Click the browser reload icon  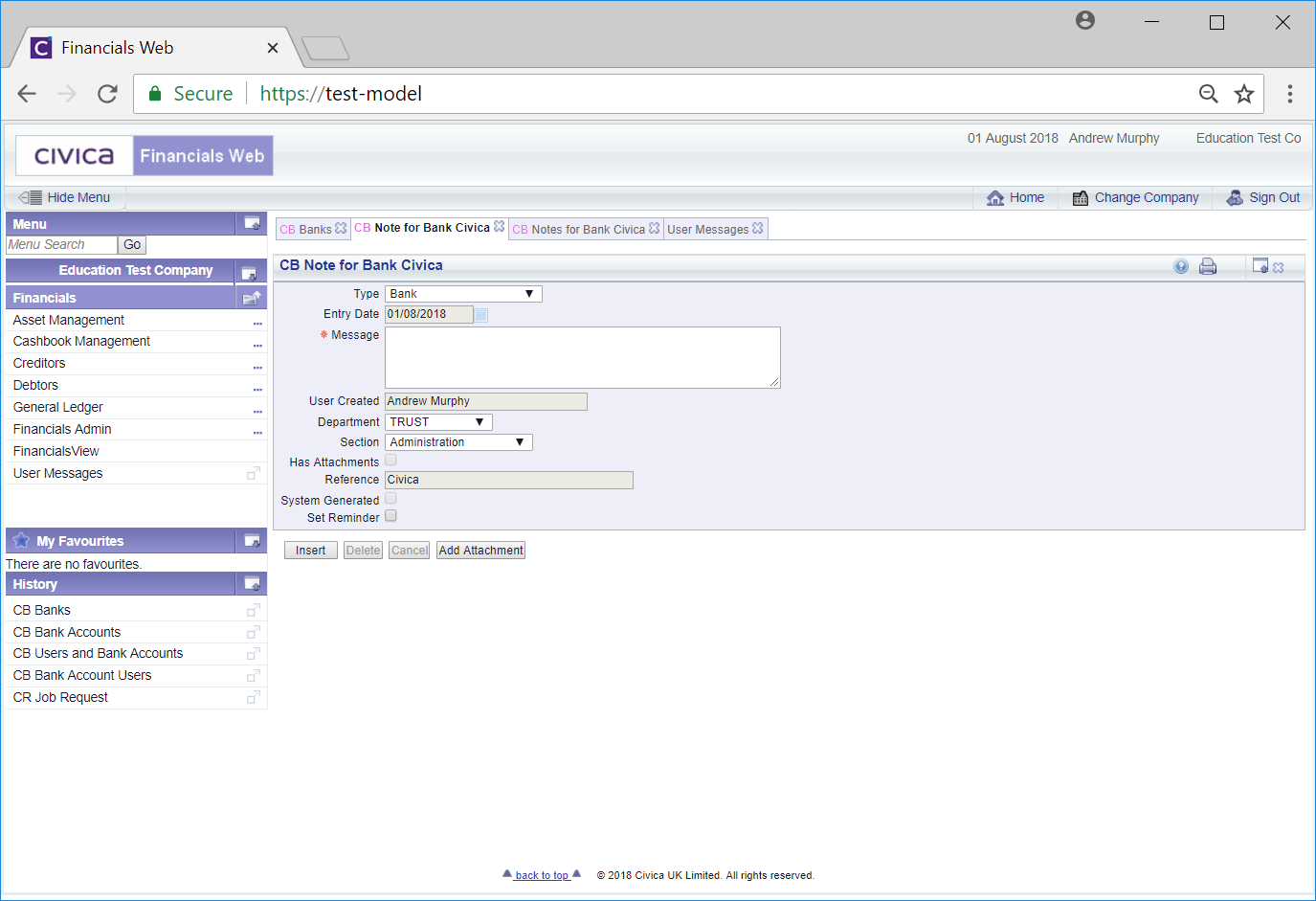tap(107, 94)
